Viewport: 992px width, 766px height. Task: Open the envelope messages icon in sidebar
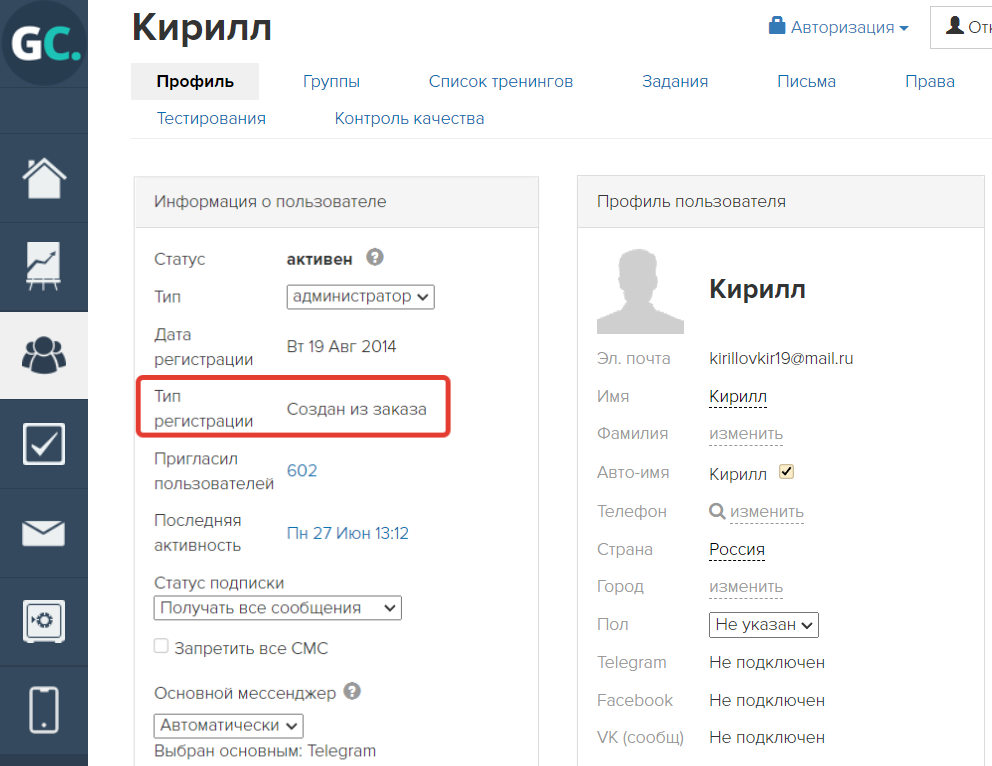point(44,533)
